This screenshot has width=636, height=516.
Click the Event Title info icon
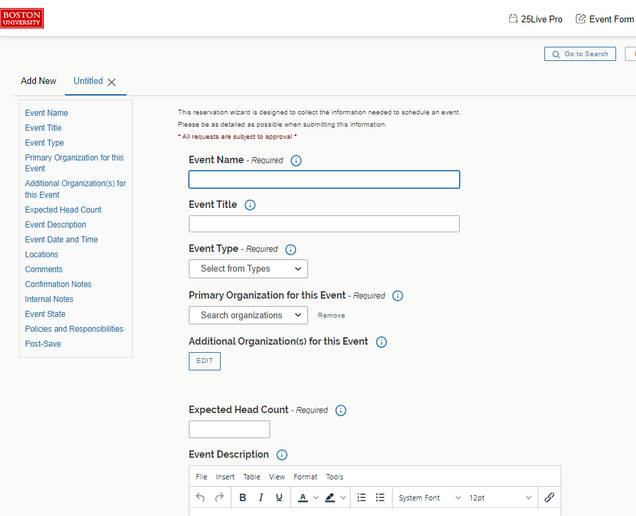(250, 205)
